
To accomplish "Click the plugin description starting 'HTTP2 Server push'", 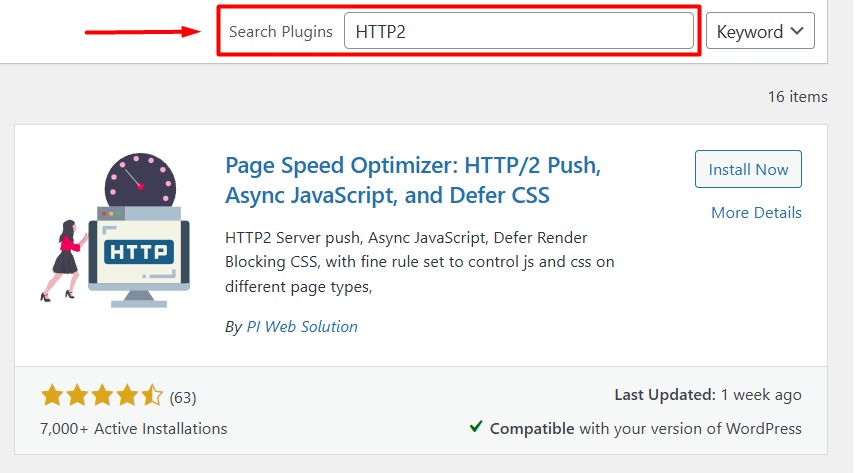I will click(420, 262).
